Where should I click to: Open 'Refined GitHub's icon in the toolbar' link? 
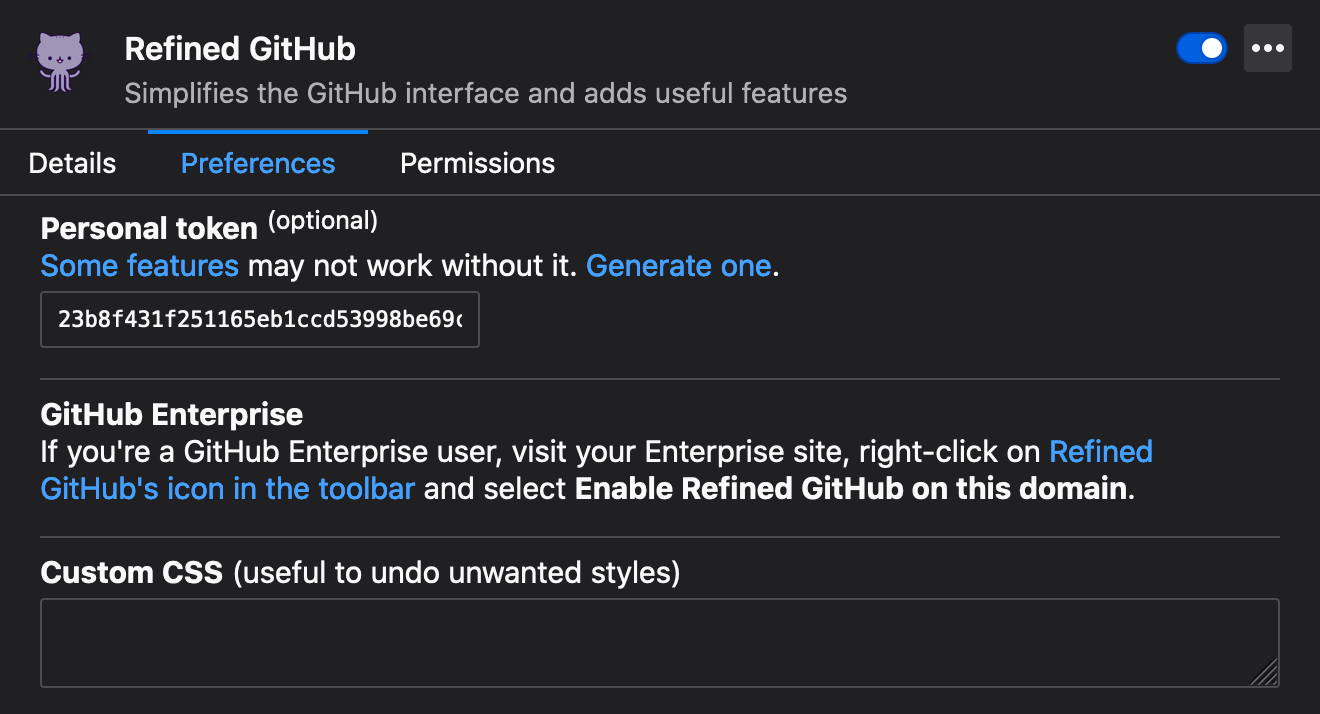pyautogui.click(x=228, y=490)
